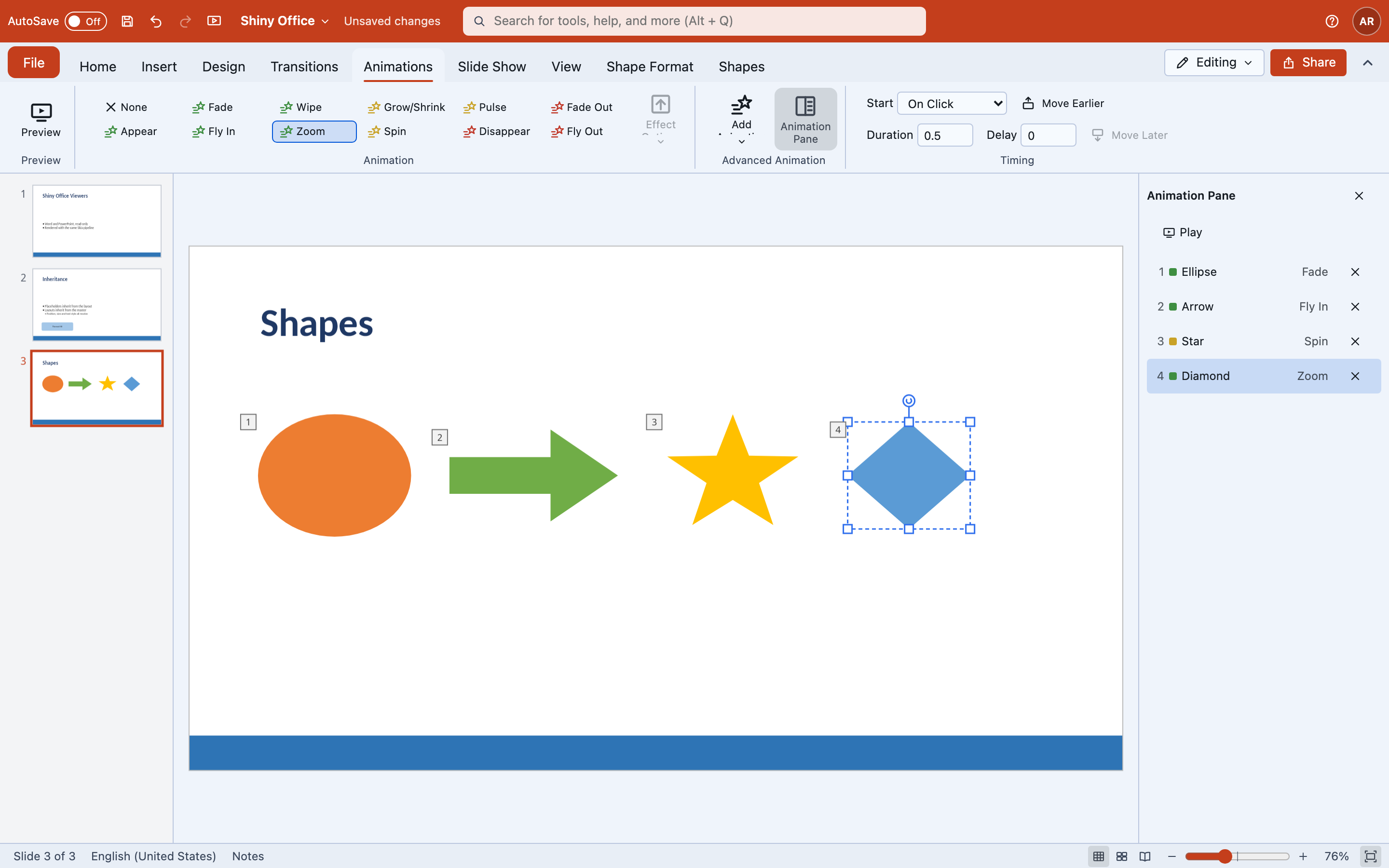Click the Share button
This screenshot has width=1389, height=868.
1308,63
